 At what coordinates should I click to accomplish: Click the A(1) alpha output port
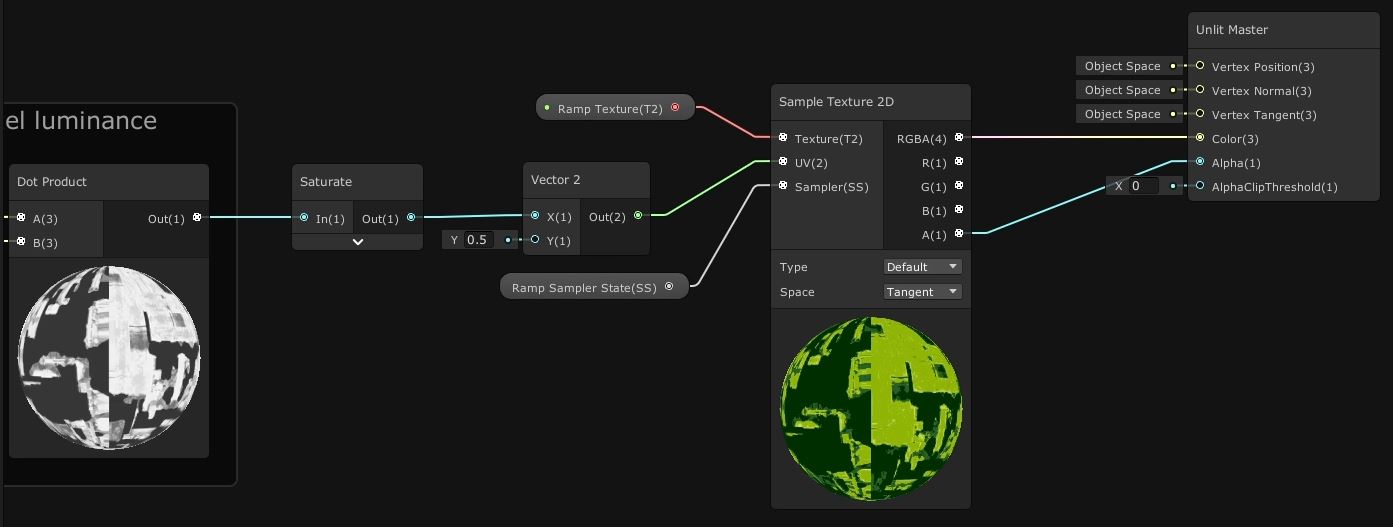coord(959,234)
